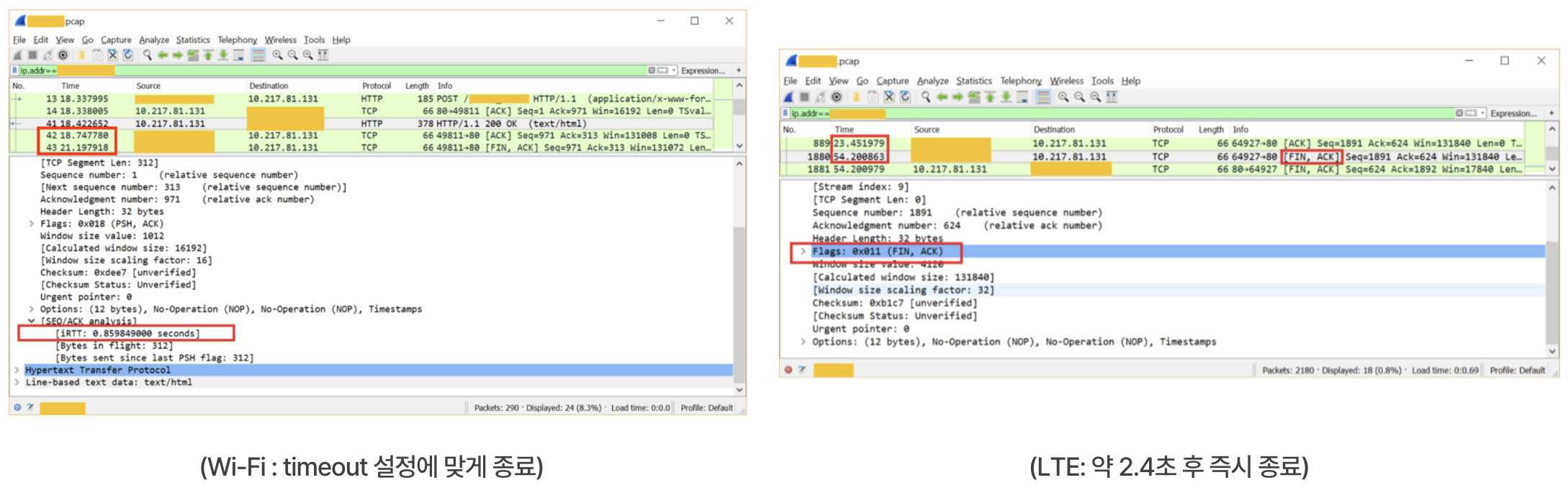Image resolution: width=1568 pixels, height=498 pixels.
Task: Open filter history dropdown in right window
Action: tap(1482, 113)
